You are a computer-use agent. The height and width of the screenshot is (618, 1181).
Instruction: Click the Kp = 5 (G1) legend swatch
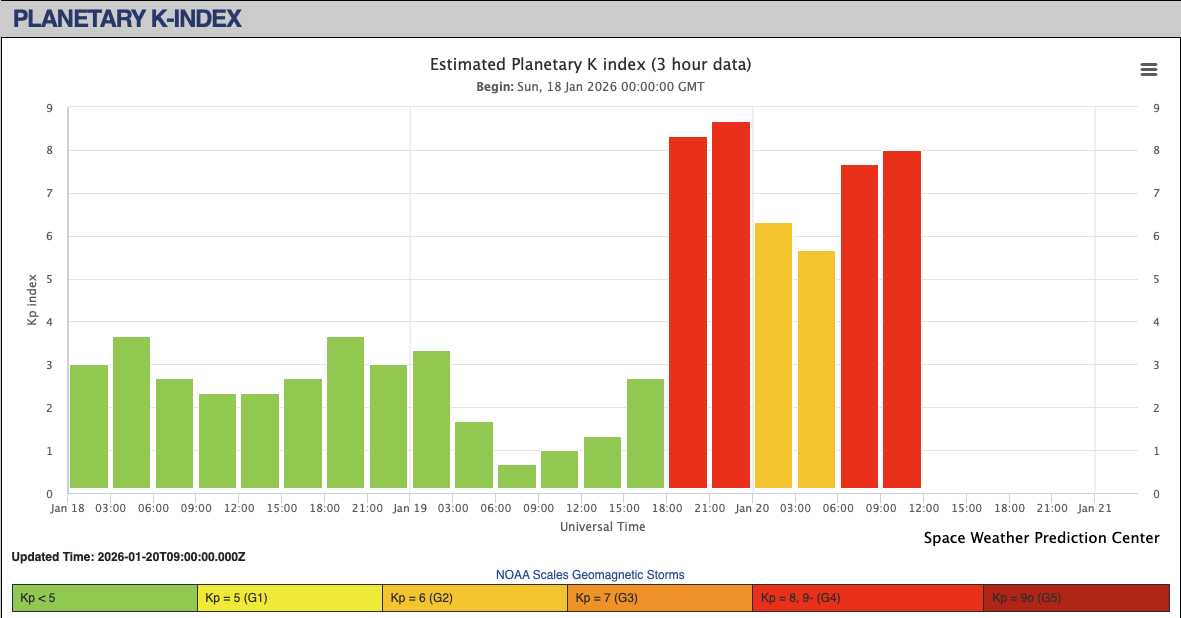click(x=290, y=598)
